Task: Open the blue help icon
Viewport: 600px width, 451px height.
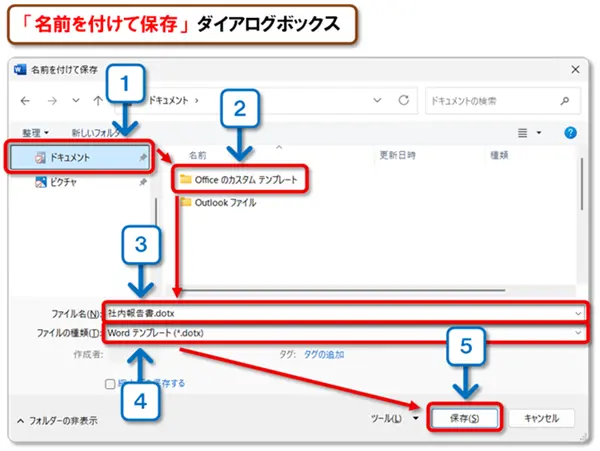Action: [x=570, y=133]
